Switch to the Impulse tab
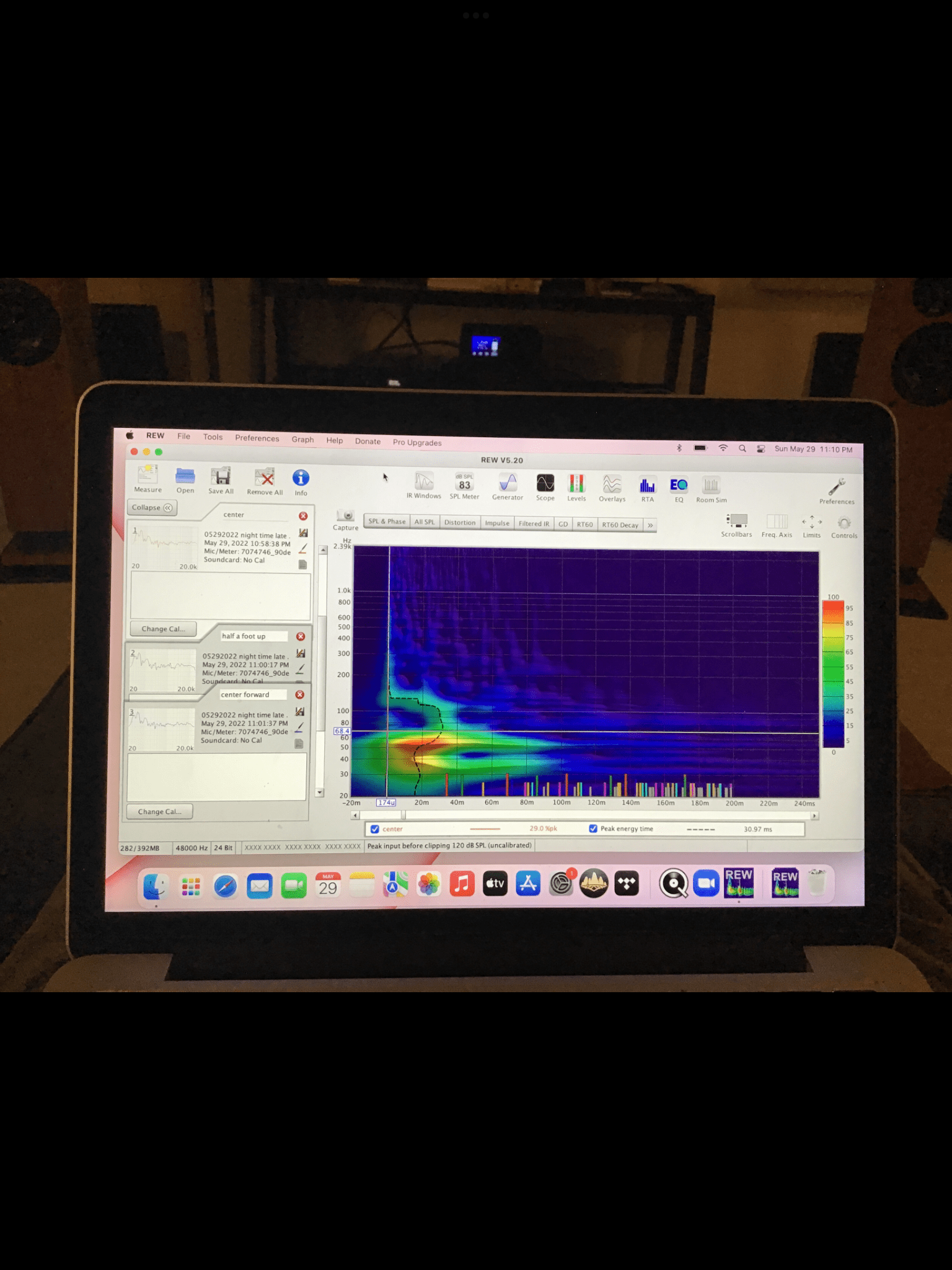 tap(497, 523)
